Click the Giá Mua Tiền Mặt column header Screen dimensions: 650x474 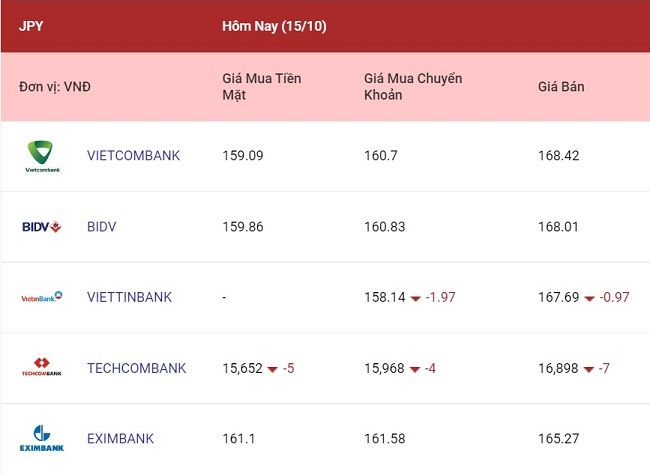pos(262,87)
